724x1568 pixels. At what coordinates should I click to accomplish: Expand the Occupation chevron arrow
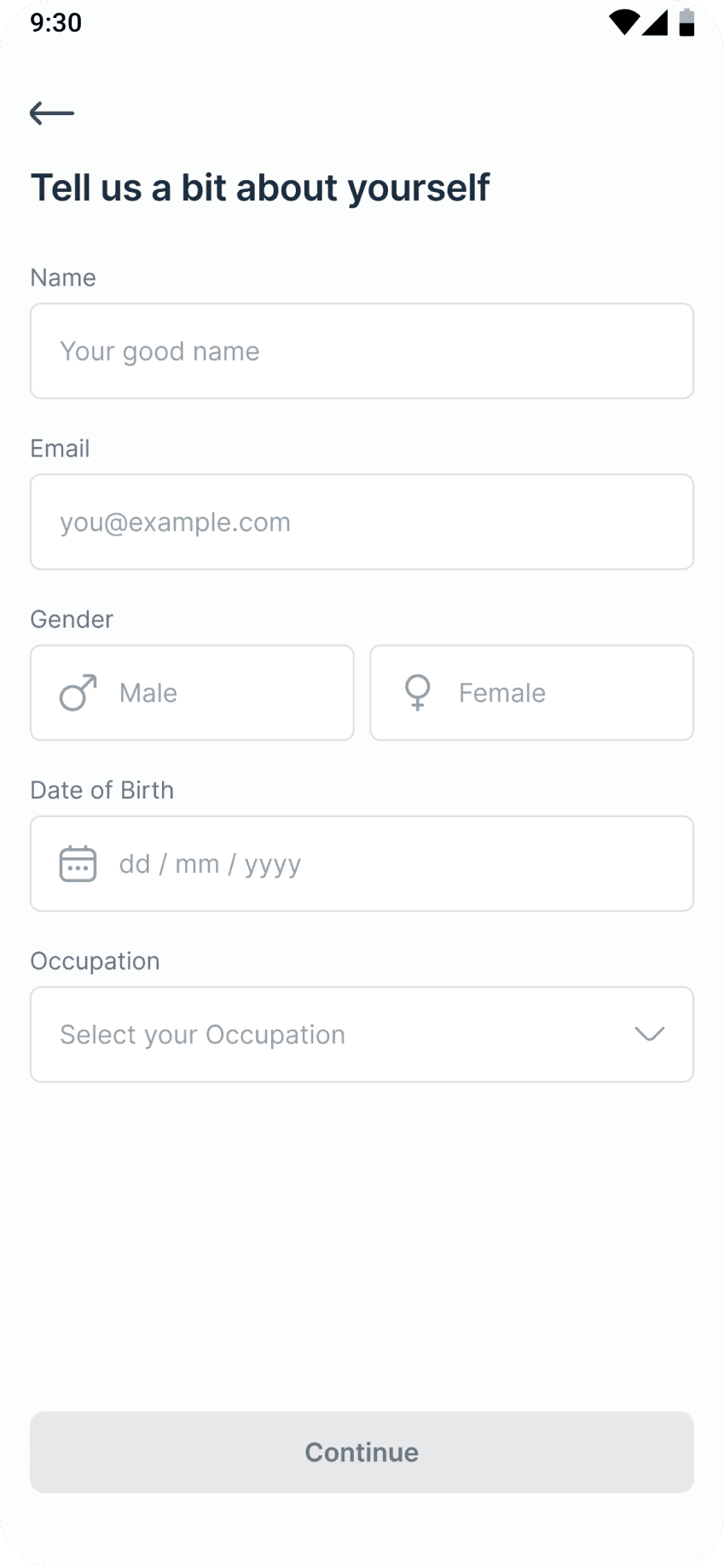pyautogui.click(x=649, y=1034)
